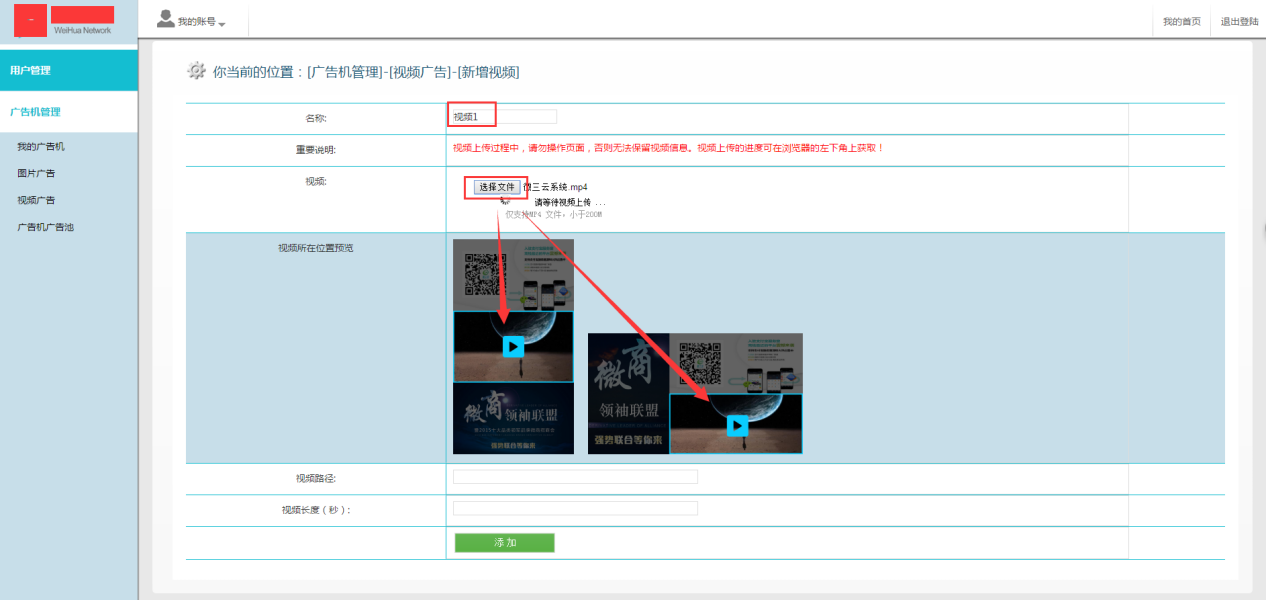Click the gear icon beside 你当前的位置
This screenshot has width=1266, height=600.
click(x=197, y=71)
